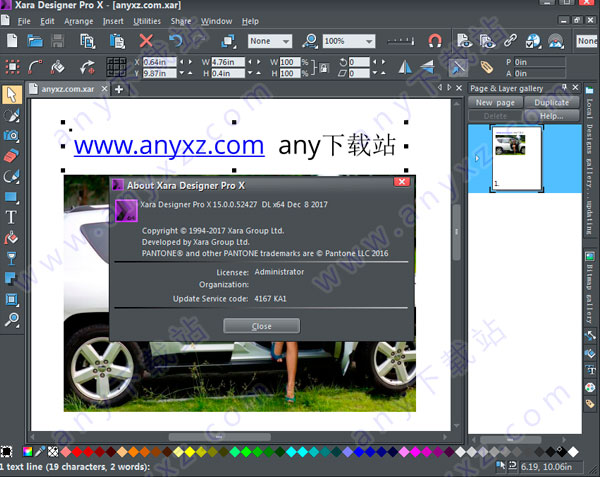Image resolution: width=600 pixels, height=477 pixels.
Task: Click the red Delete X icon
Action: coord(146,41)
